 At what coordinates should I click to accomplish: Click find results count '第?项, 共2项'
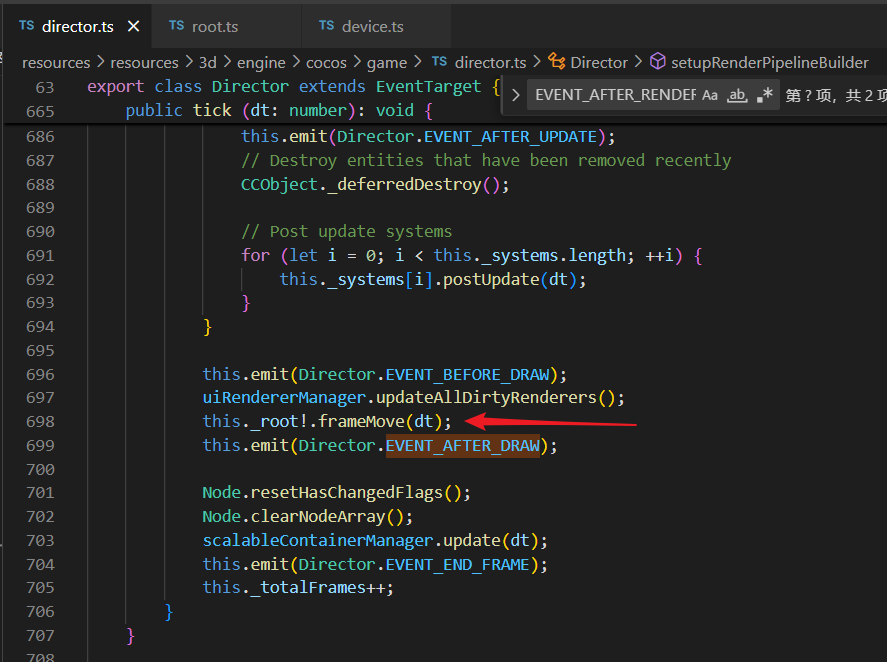coord(836,95)
